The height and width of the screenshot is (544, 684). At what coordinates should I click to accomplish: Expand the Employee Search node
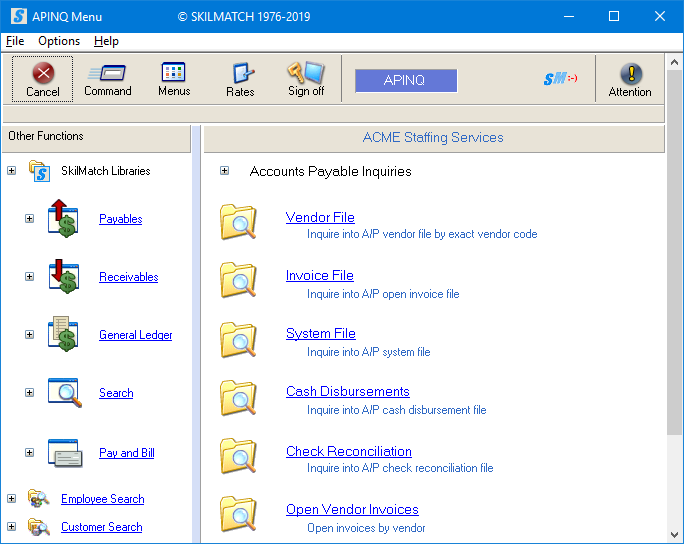point(12,499)
